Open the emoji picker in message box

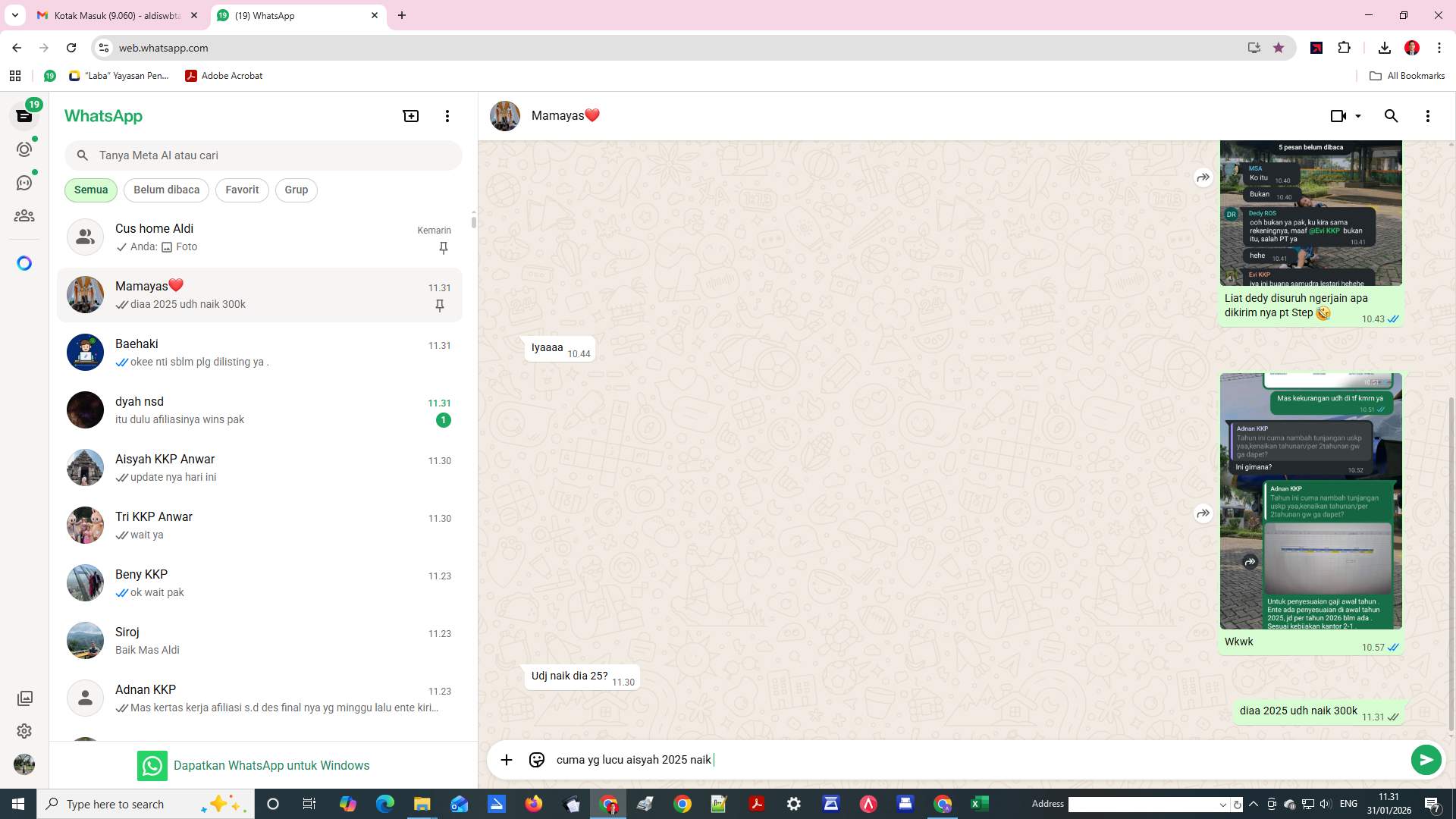coord(536,759)
